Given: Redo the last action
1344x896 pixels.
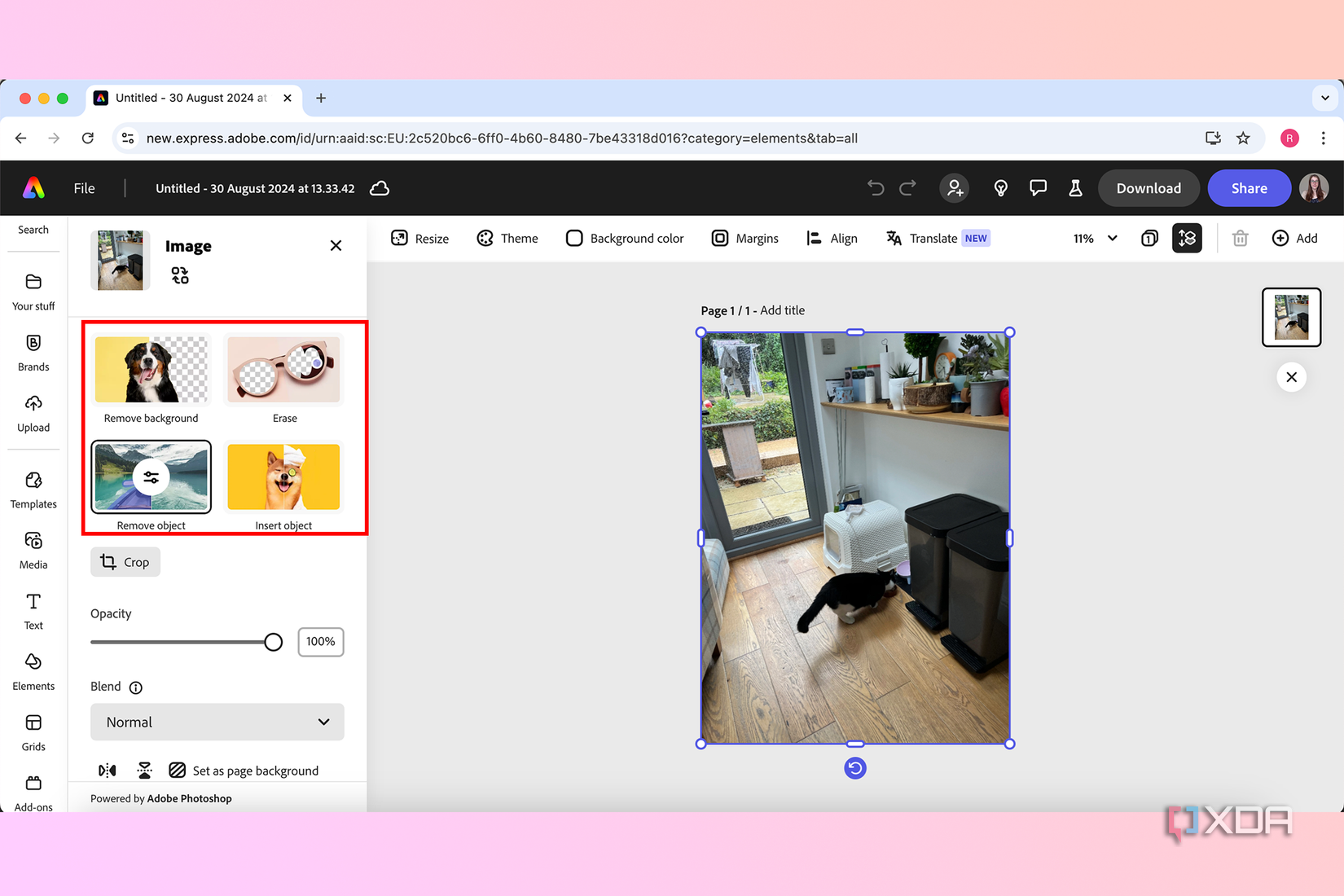Looking at the screenshot, I should point(908,188).
